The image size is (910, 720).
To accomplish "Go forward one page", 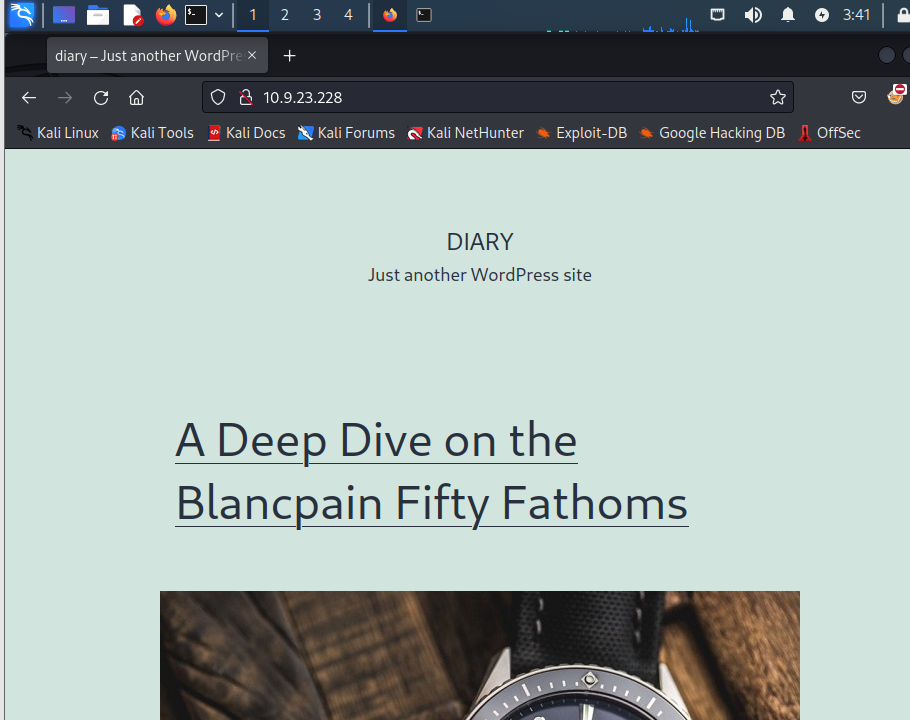I will click(x=65, y=97).
